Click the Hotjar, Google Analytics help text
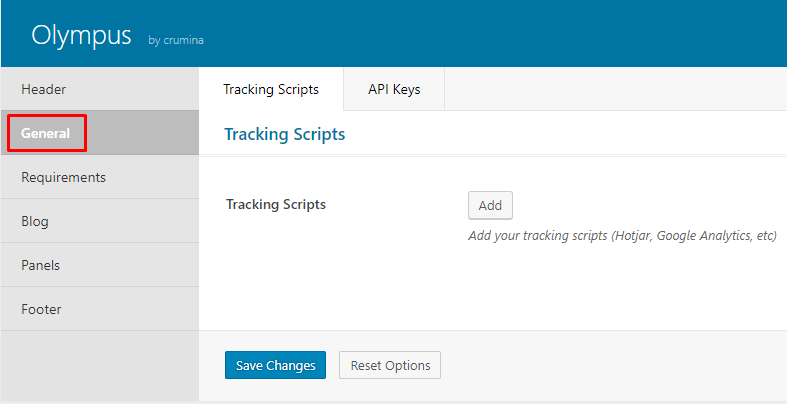The image size is (787, 404). 622,235
